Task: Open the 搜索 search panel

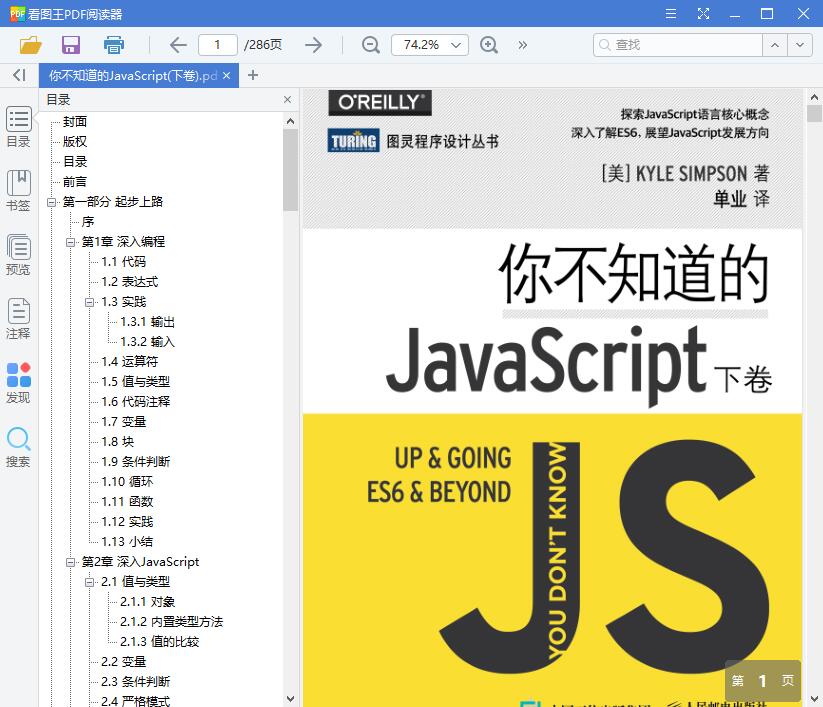Action: (18, 447)
